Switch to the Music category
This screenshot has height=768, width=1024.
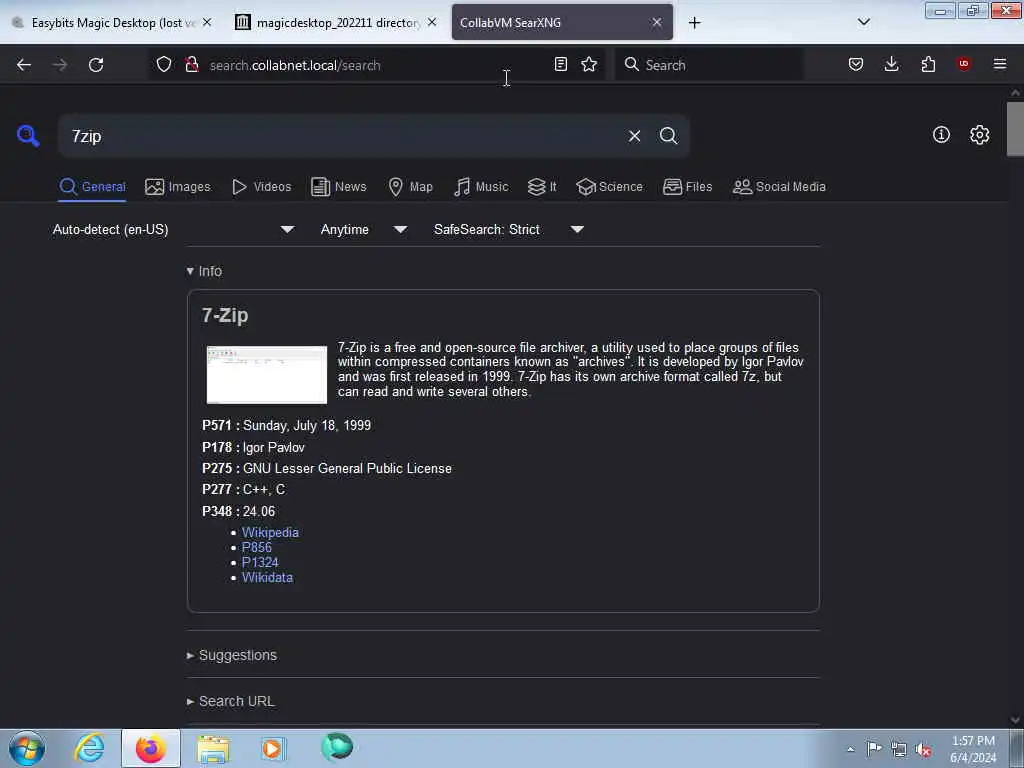pyautogui.click(x=481, y=187)
